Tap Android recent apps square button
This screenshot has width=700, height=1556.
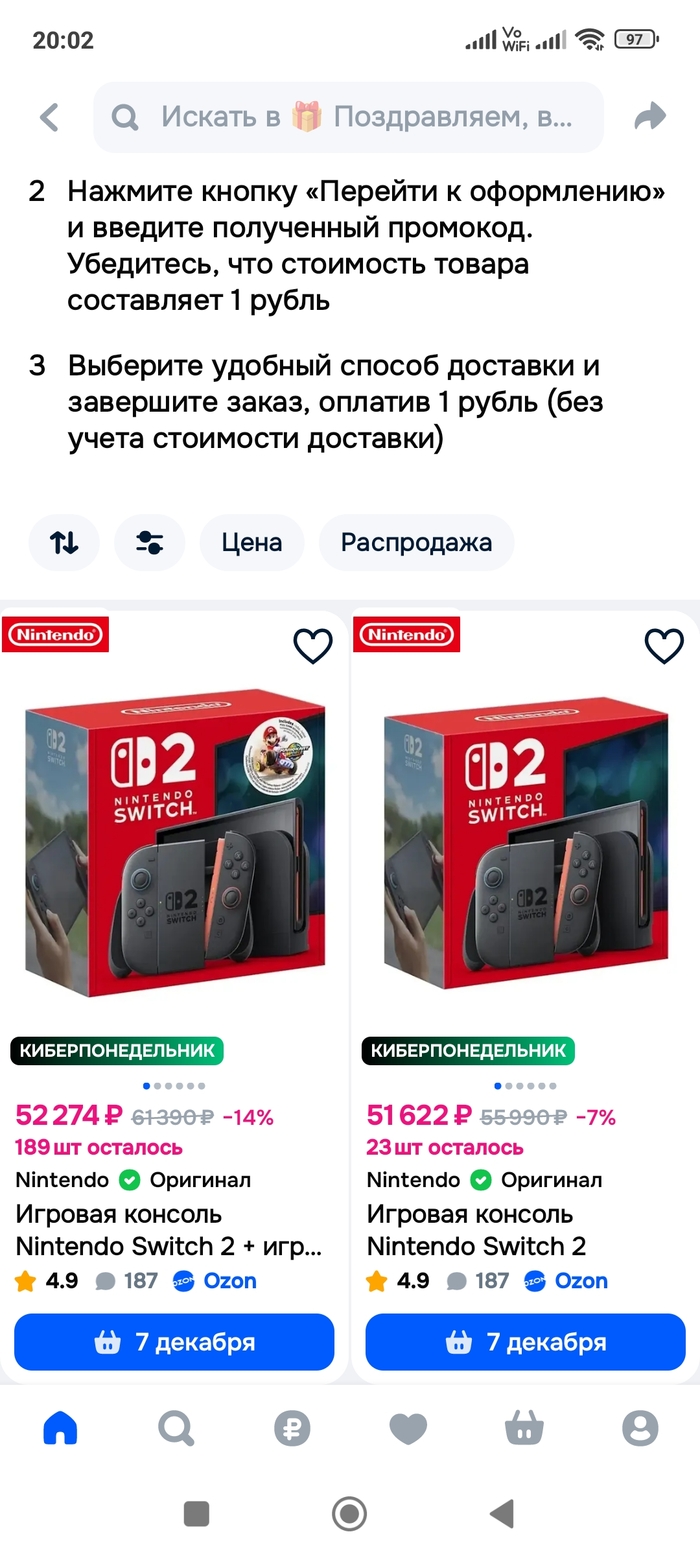point(197,1513)
